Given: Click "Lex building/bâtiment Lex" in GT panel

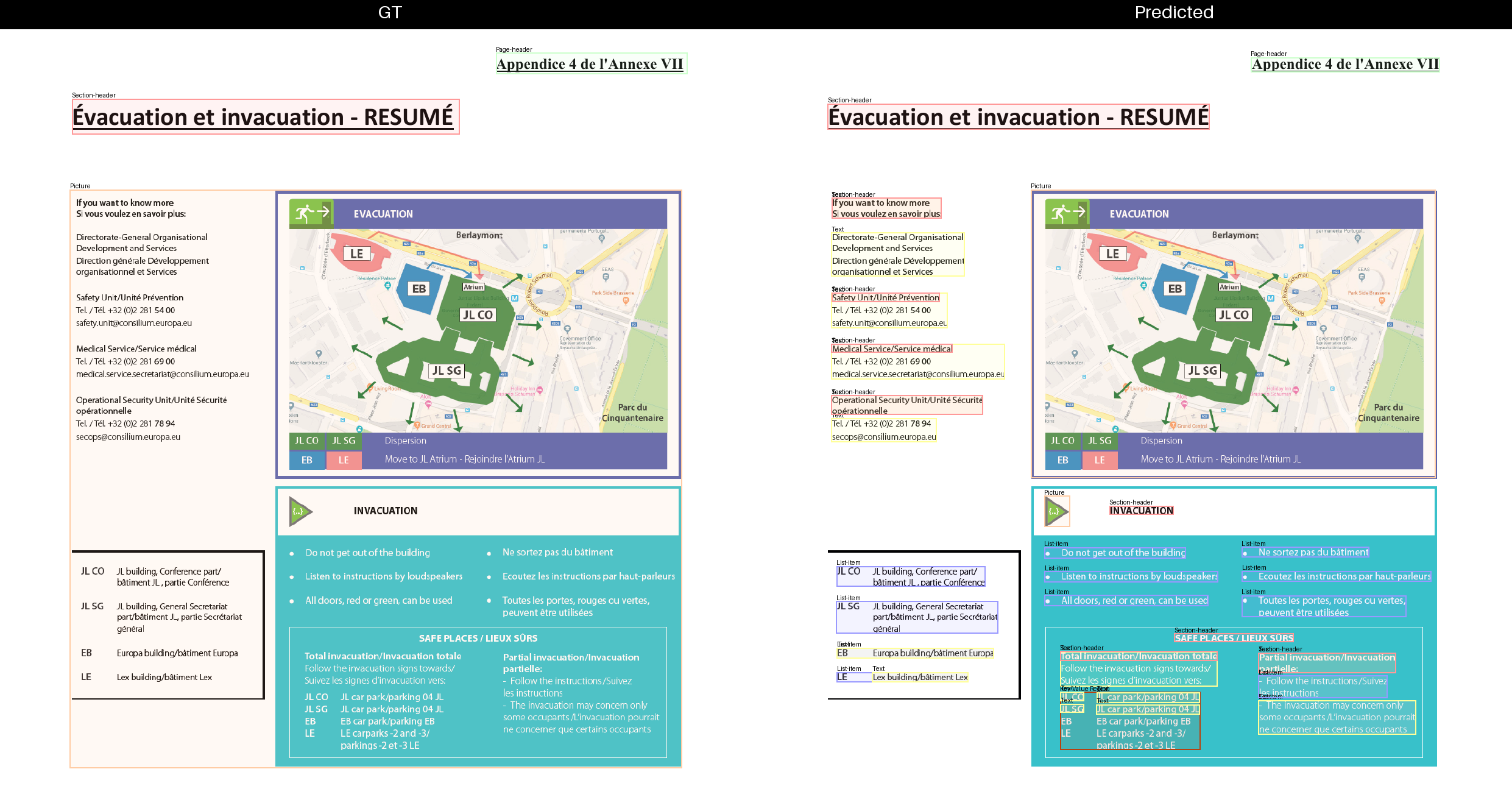Looking at the screenshot, I should pos(164,677).
